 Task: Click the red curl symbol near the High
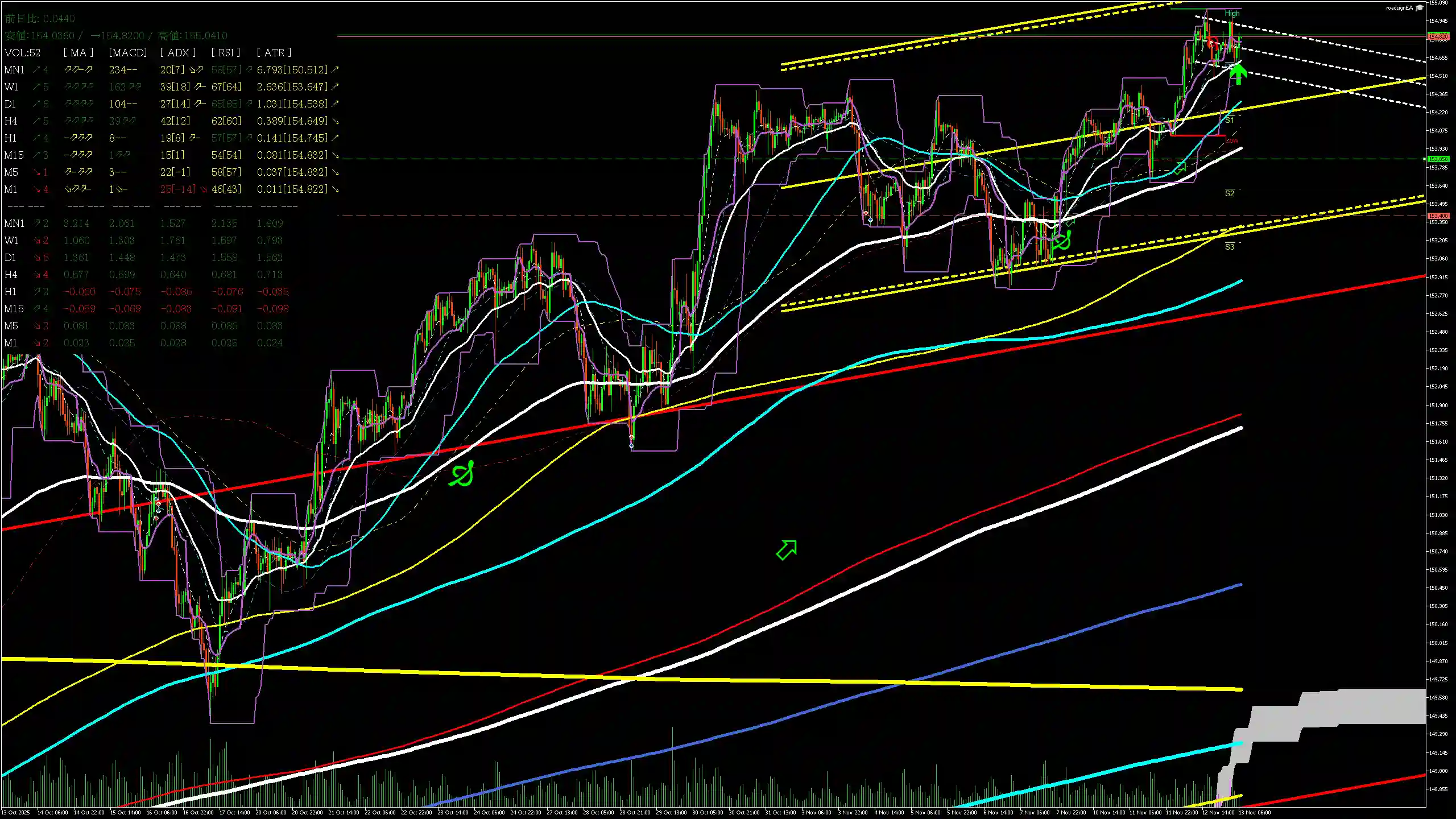(x=1213, y=44)
